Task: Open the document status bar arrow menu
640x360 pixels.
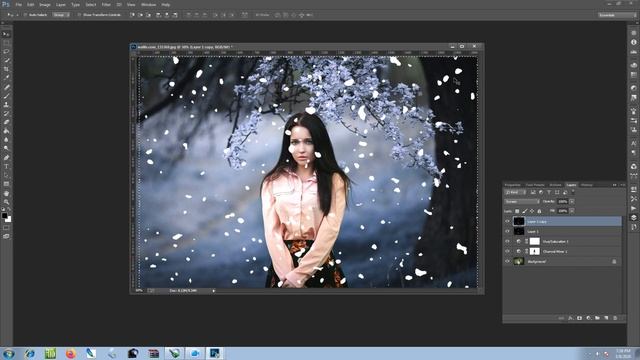Action: point(213,291)
